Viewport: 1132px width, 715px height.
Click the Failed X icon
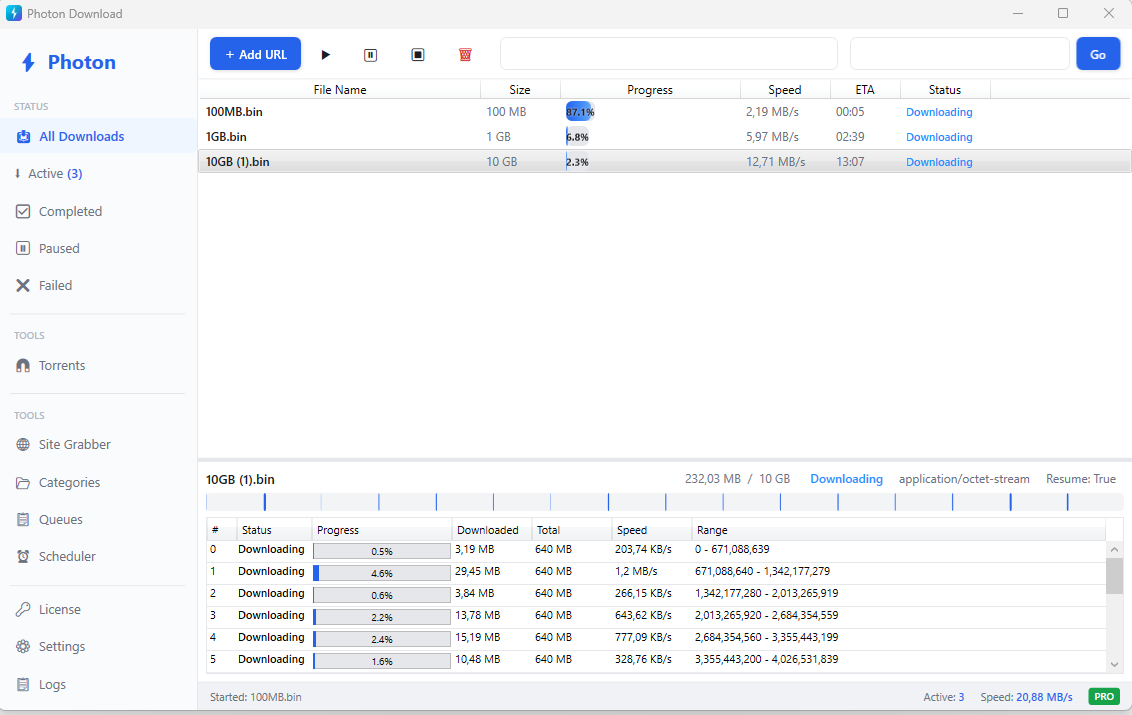pyautogui.click(x=23, y=285)
